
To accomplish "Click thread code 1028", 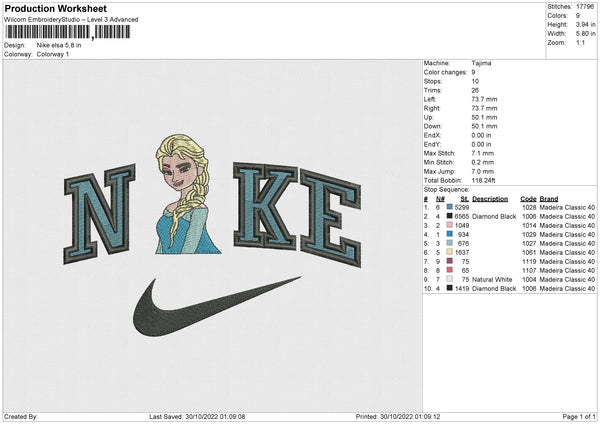I will click(529, 207).
